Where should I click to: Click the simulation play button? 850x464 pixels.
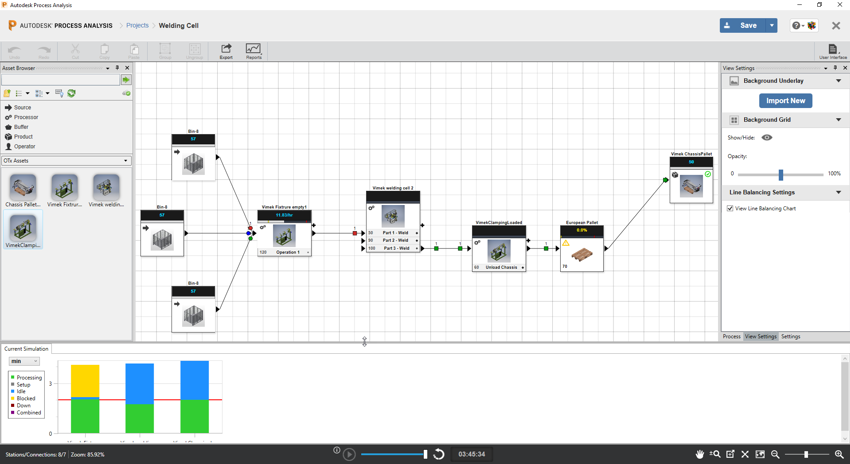click(349, 454)
